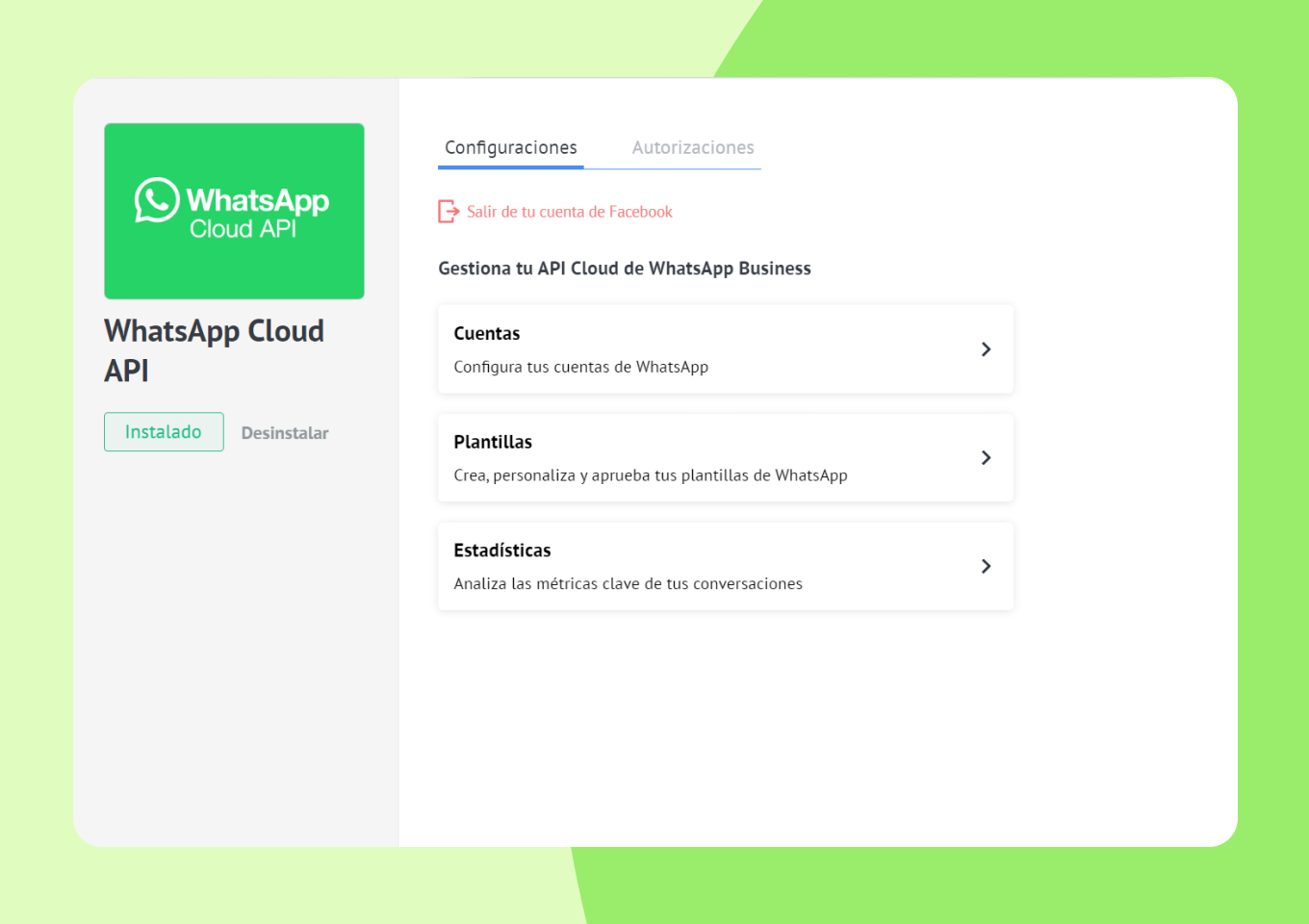
Task: Open the Plantillas card title
Action: [493, 442]
